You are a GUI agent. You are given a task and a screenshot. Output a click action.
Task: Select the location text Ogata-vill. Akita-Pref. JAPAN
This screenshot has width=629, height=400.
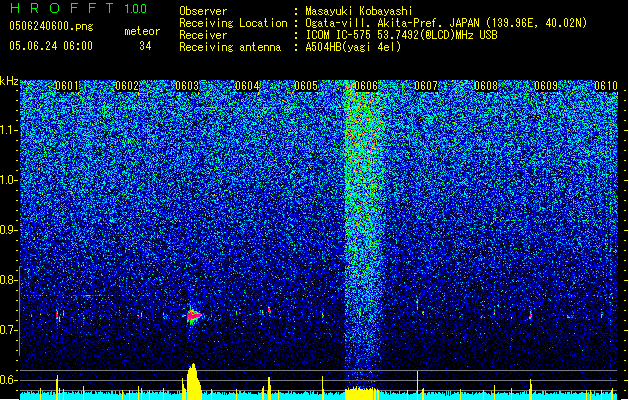point(393,23)
